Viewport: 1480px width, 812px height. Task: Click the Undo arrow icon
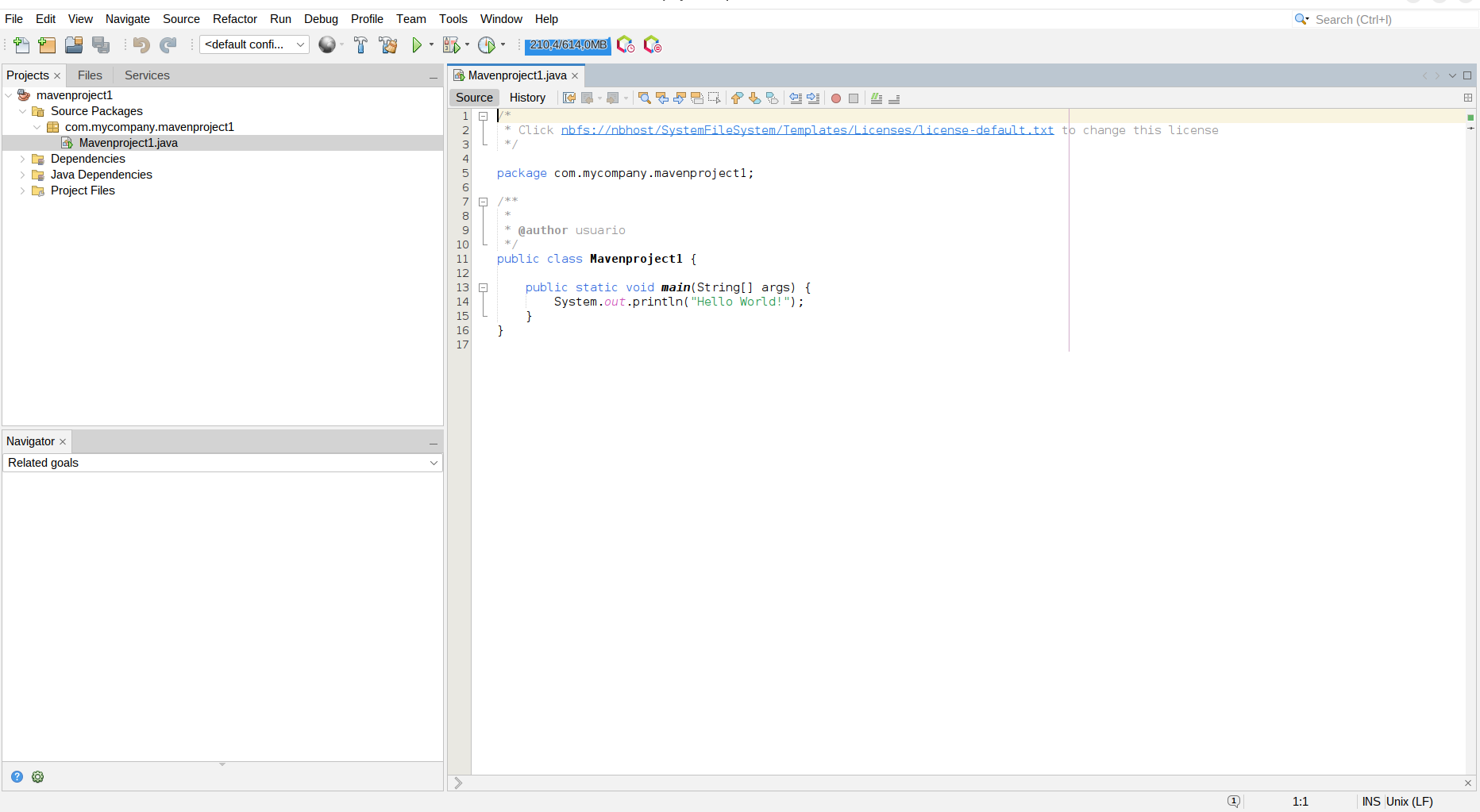[141, 45]
